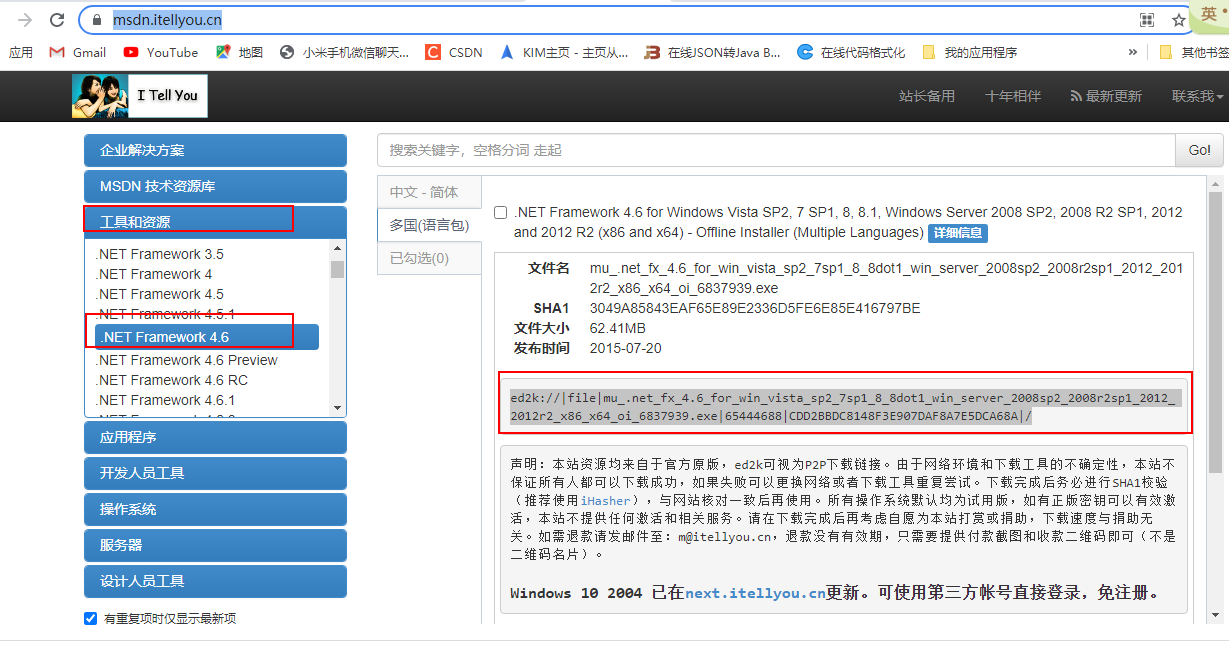Switch to the 已勾选(0) tab

(x=429, y=258)
